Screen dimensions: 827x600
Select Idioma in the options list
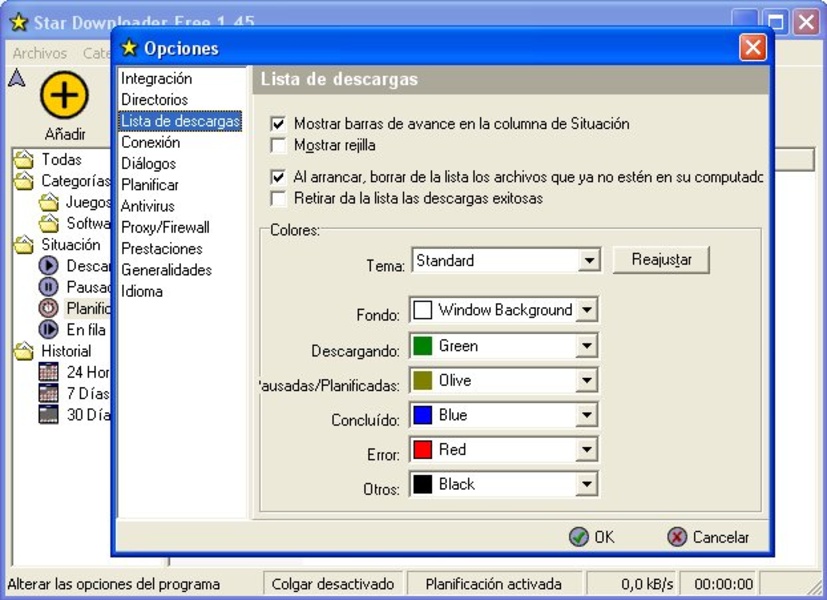click(142, 292)
